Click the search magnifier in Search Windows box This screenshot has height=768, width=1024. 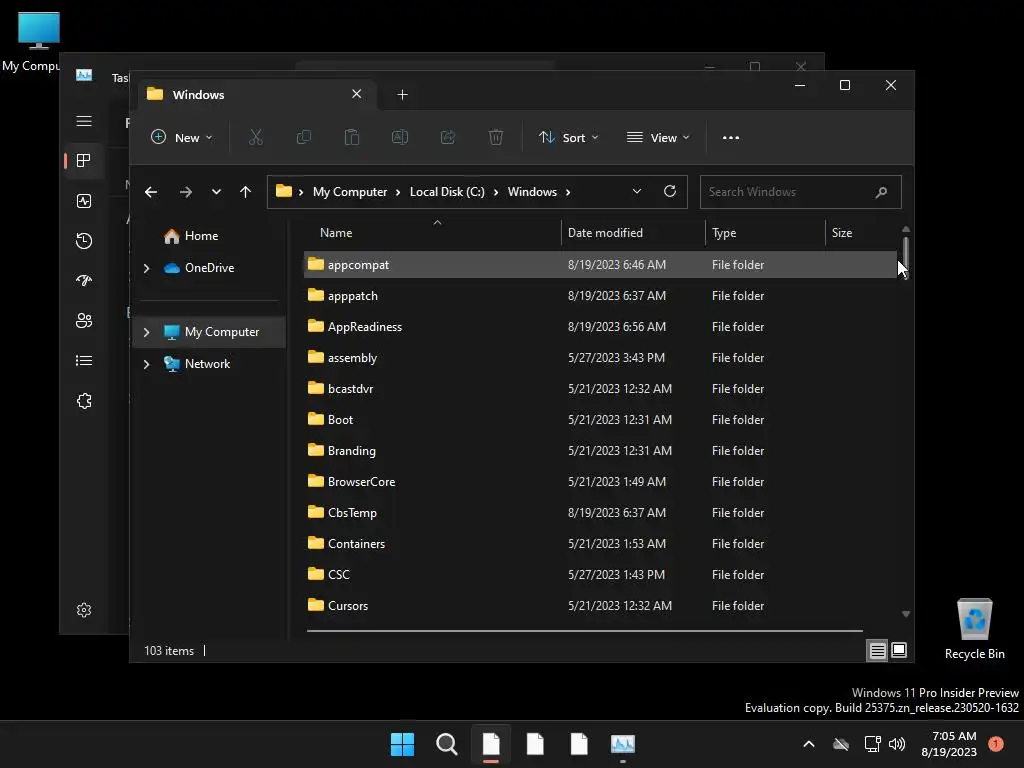[x=881, y=192]
